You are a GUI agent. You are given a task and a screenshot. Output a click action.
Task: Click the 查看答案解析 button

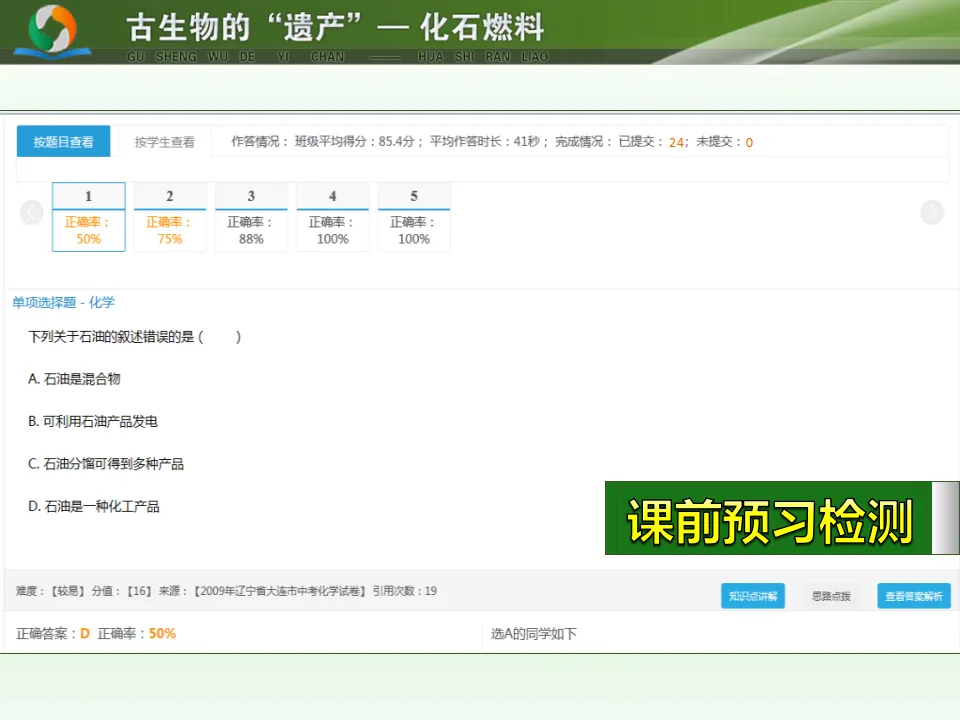pos(914,596)
